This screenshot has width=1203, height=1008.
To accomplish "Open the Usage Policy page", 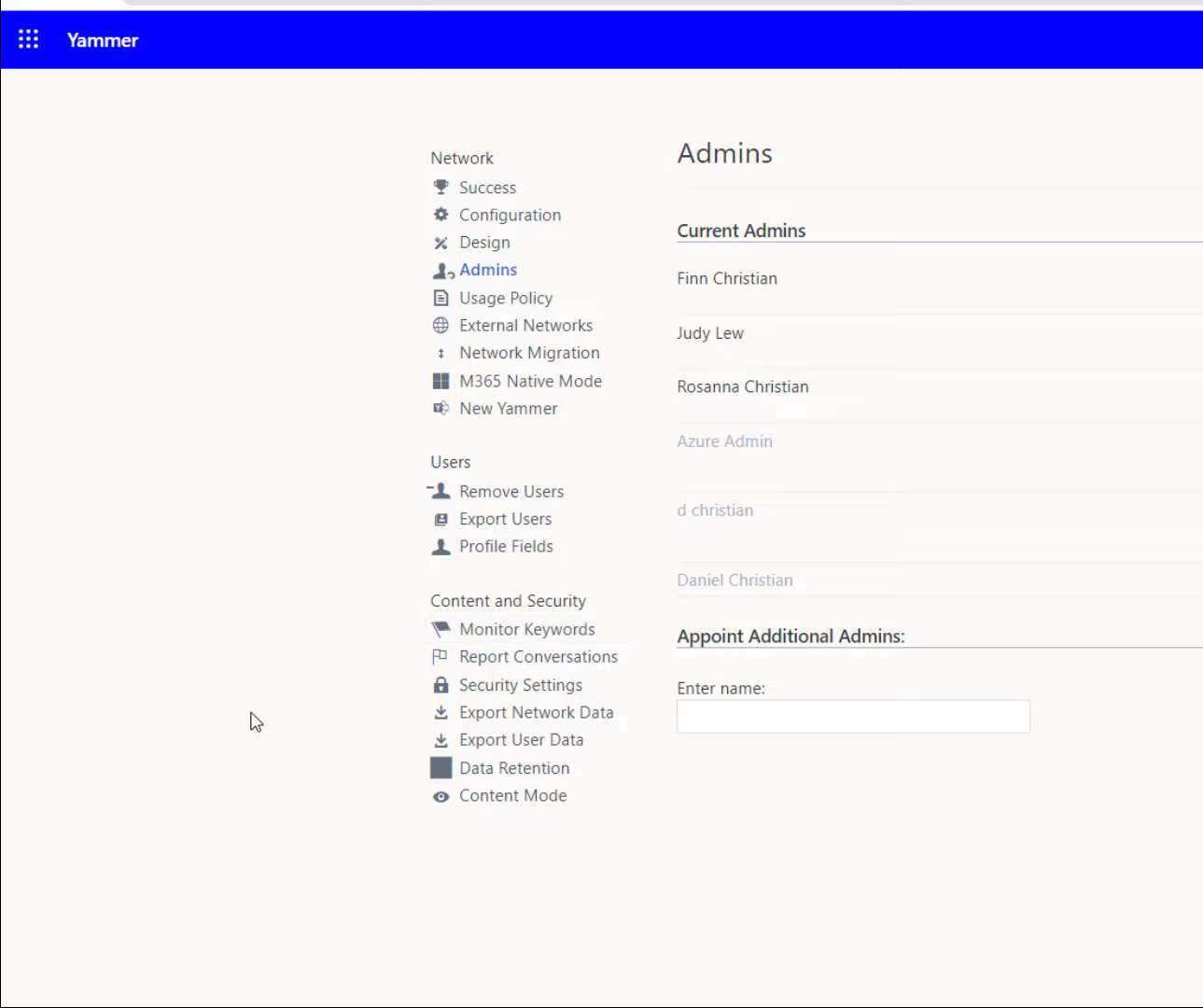I will (x=506, y=298).
